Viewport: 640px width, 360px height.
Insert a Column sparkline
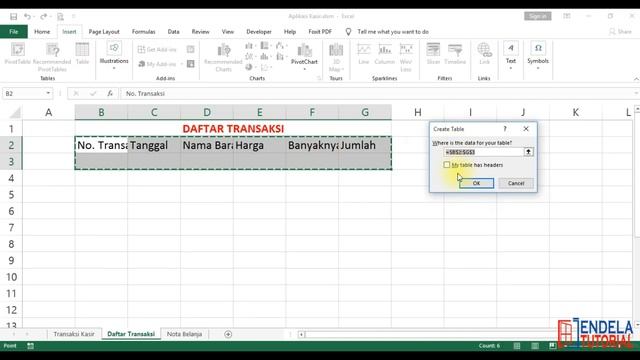(384, 54)
